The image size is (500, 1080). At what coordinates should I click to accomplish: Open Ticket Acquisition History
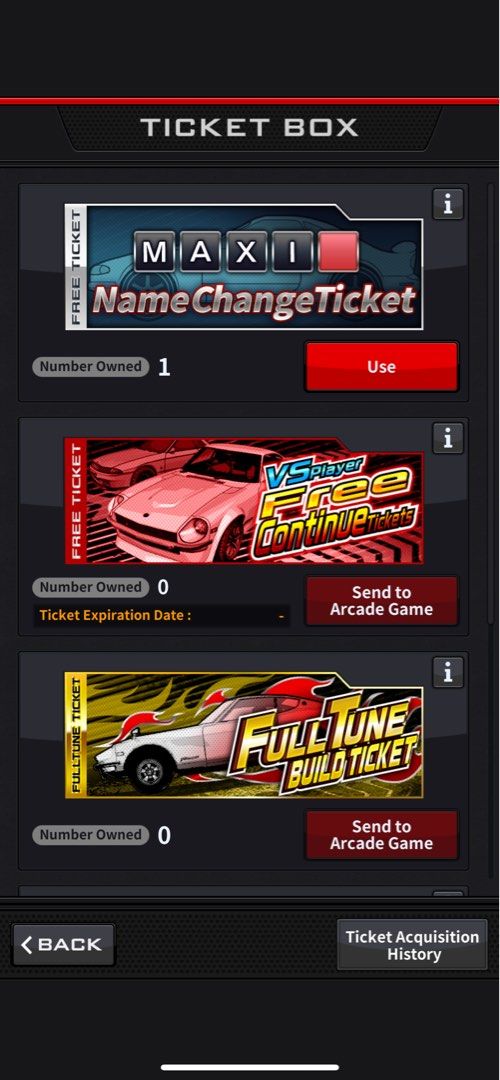[413, 945]
